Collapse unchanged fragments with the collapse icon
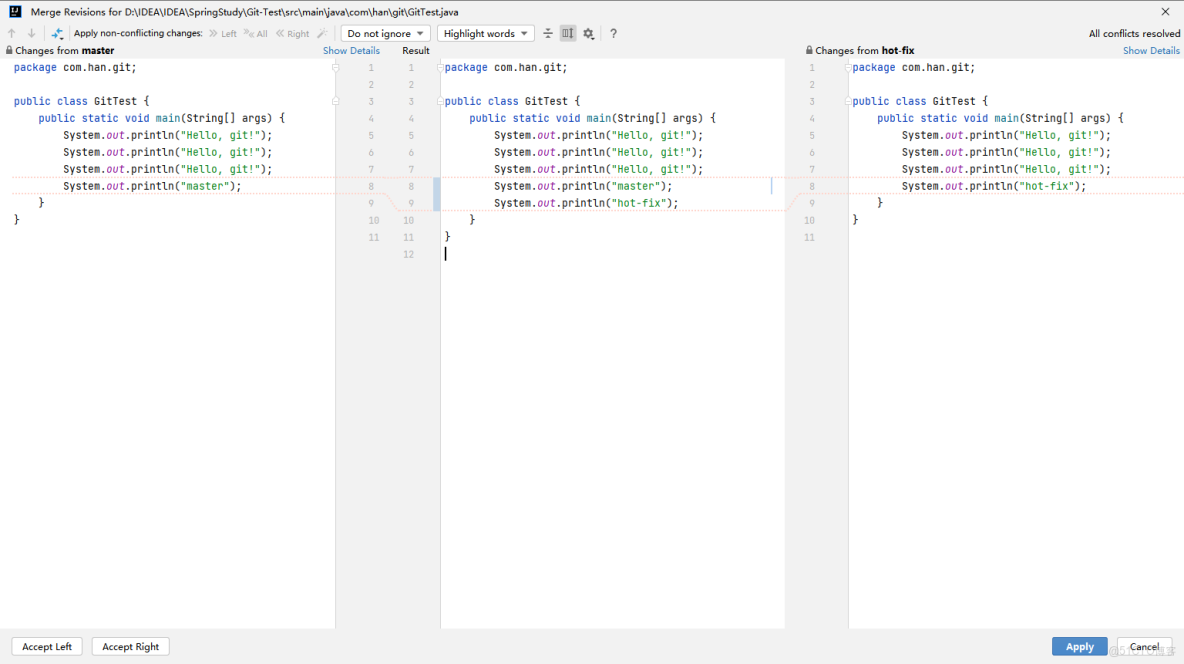 point(547,33)
